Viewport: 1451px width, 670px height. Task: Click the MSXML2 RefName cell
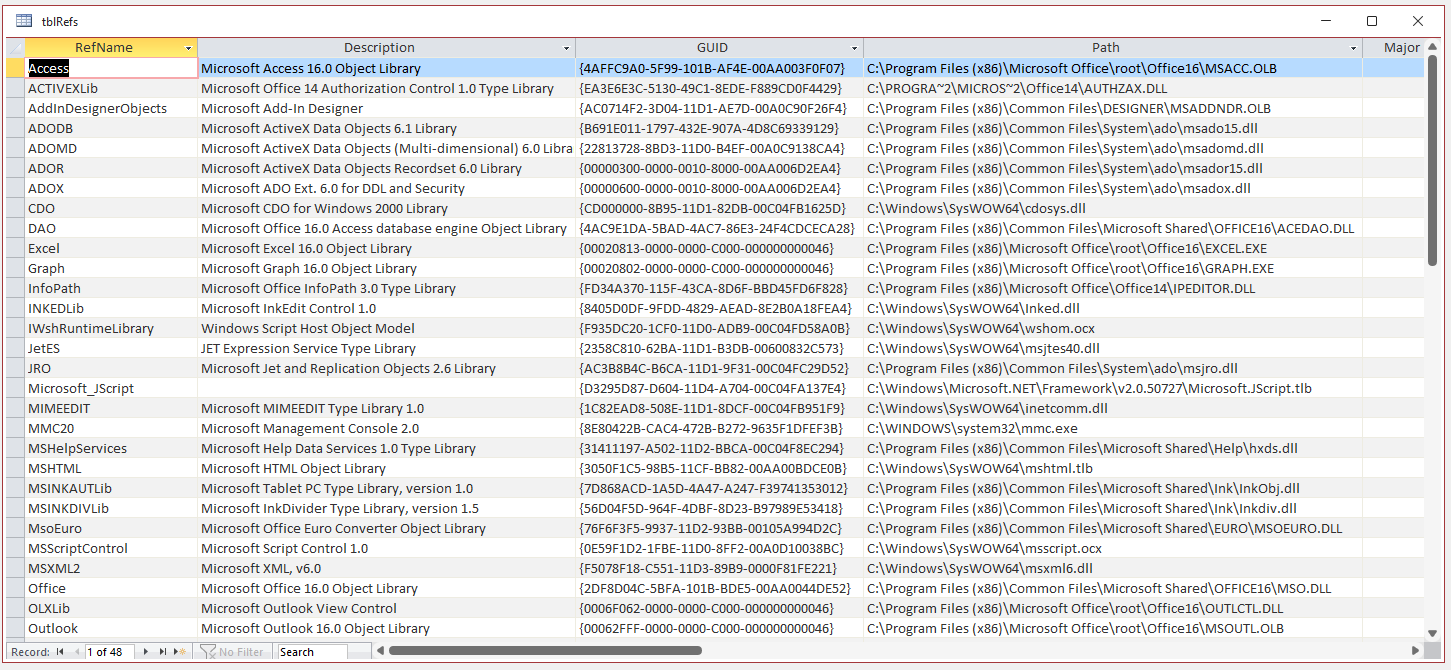pyautogui.click(x=112, y=568)
